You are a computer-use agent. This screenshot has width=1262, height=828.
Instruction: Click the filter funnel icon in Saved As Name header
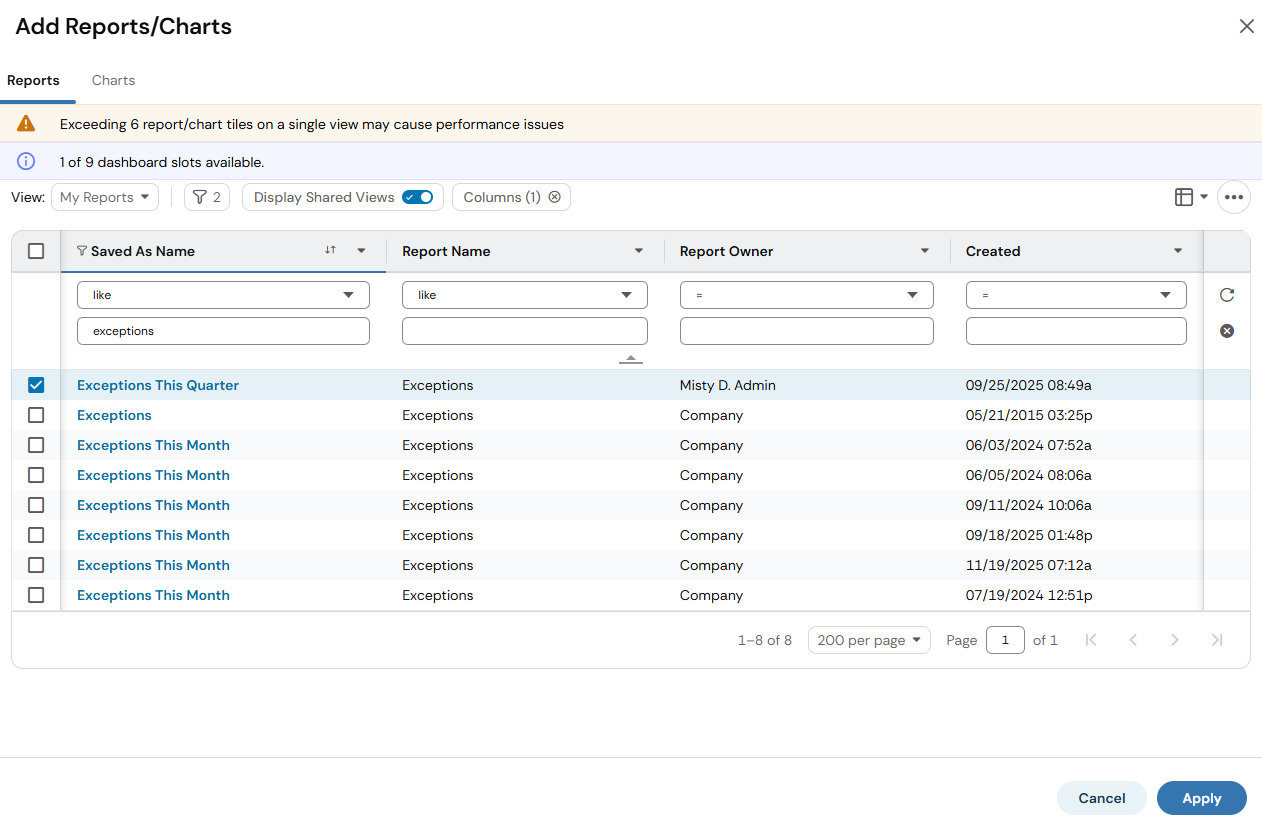[x=82, y=251]
